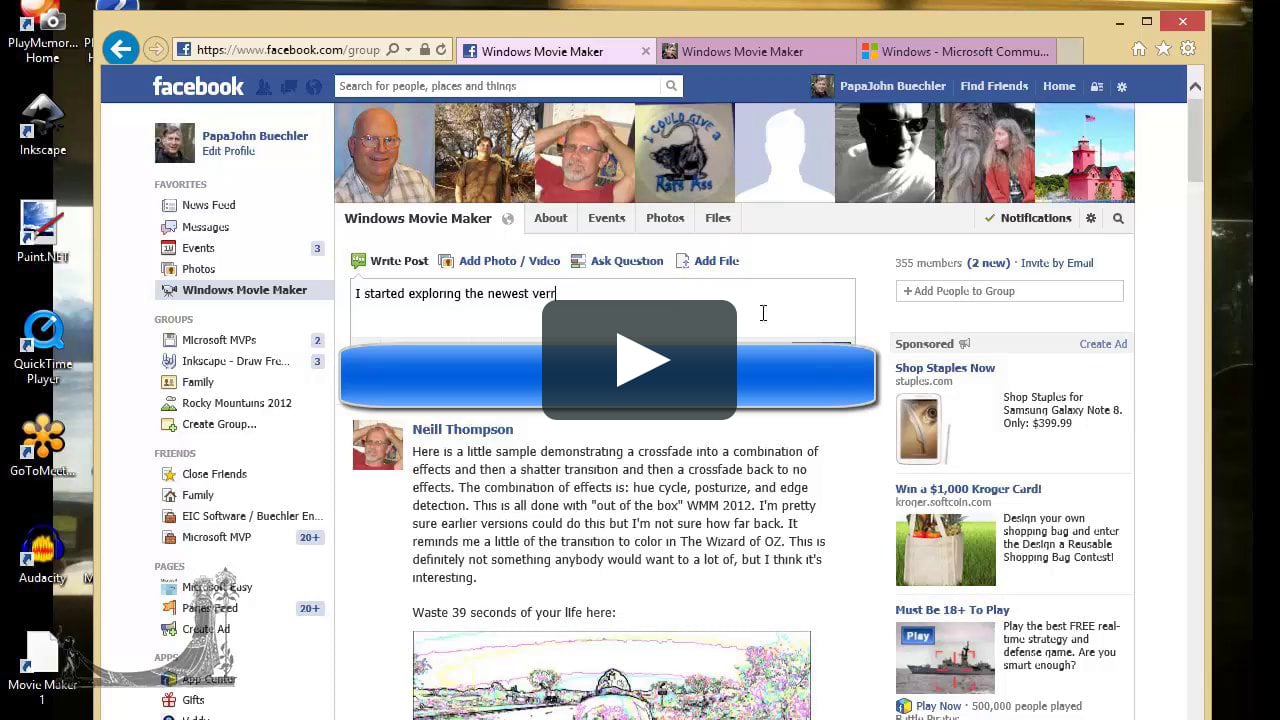
Task: Open the browser Tools gear icon
Action: [1188, 49]
